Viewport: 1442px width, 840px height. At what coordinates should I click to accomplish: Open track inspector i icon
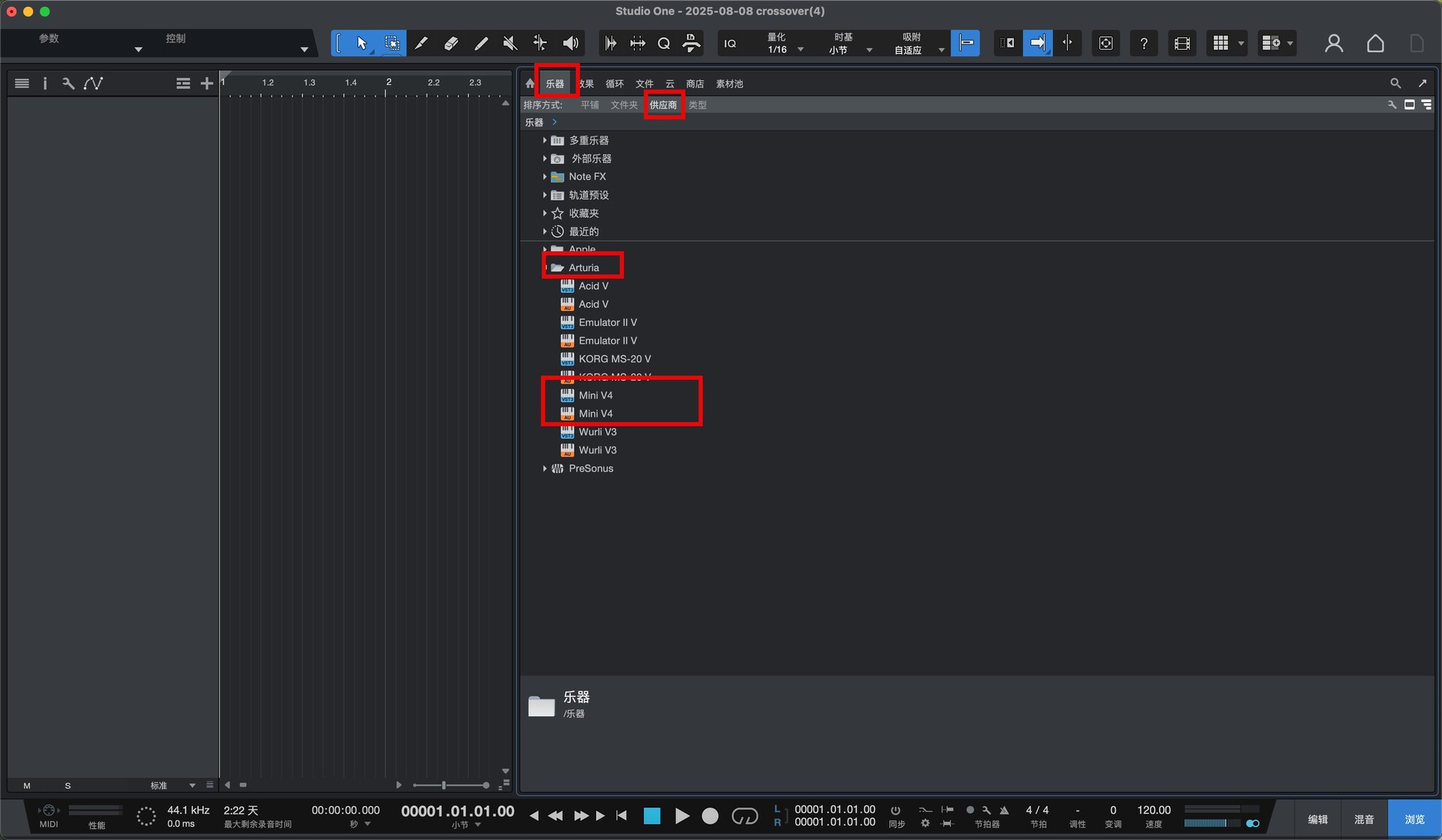point(45,83)
